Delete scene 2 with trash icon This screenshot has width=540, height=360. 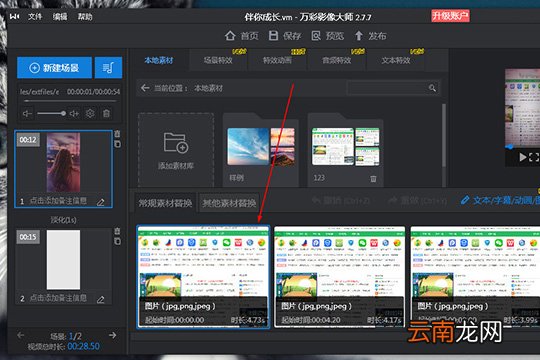pos(117,231)
